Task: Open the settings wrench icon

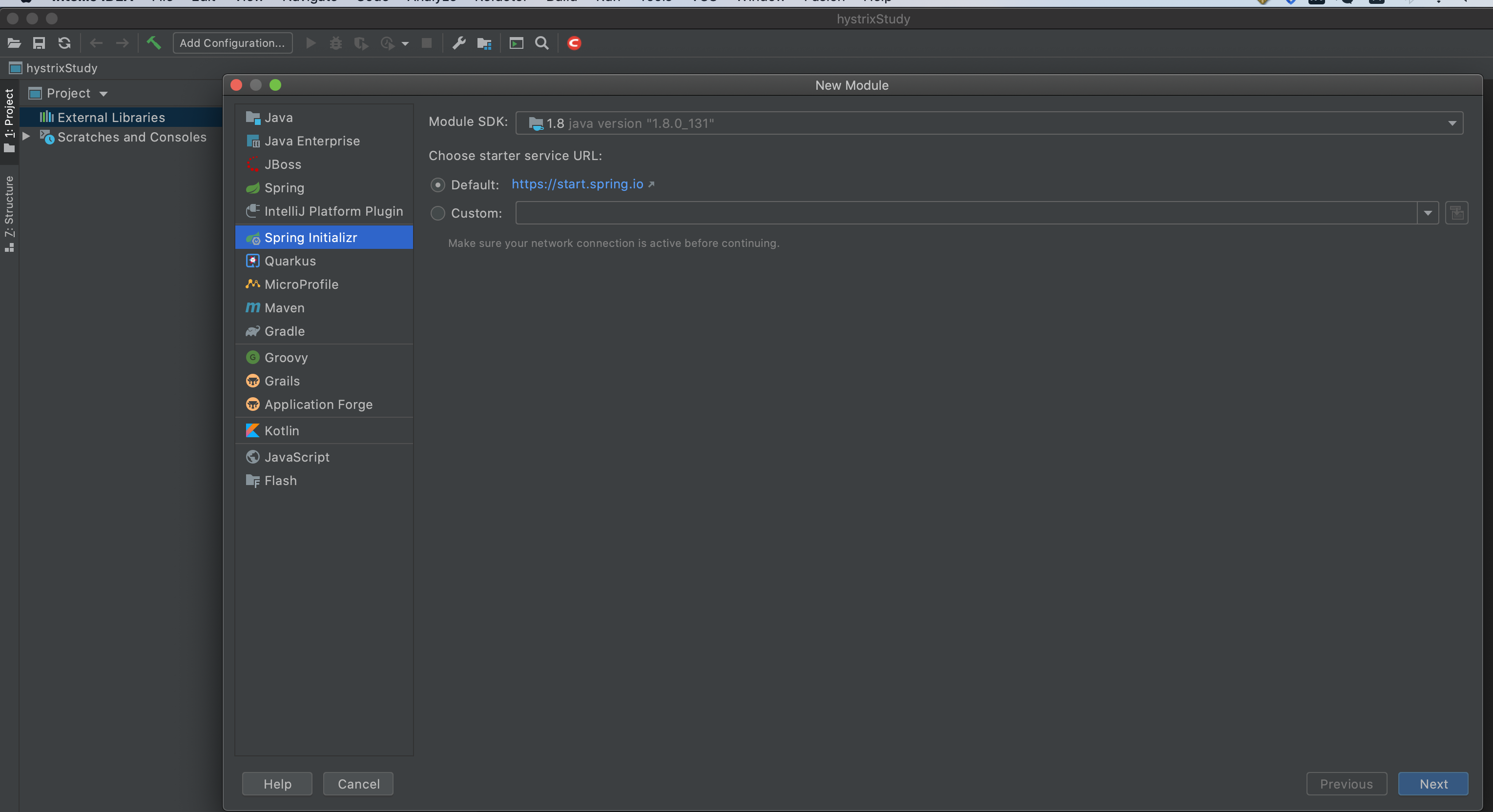Action: (x=459, y=43)
